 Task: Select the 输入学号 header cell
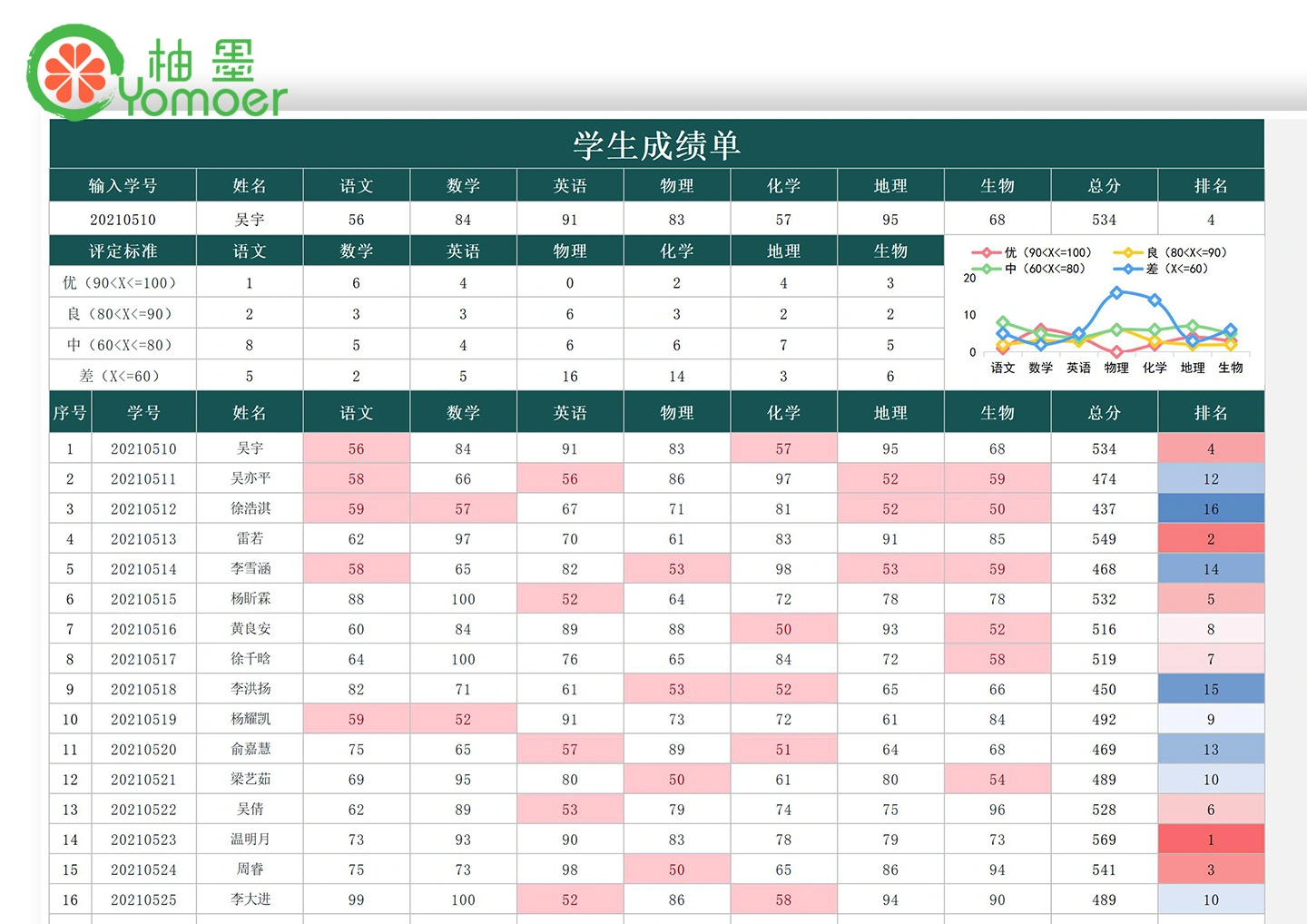click(x=123, y=186)
